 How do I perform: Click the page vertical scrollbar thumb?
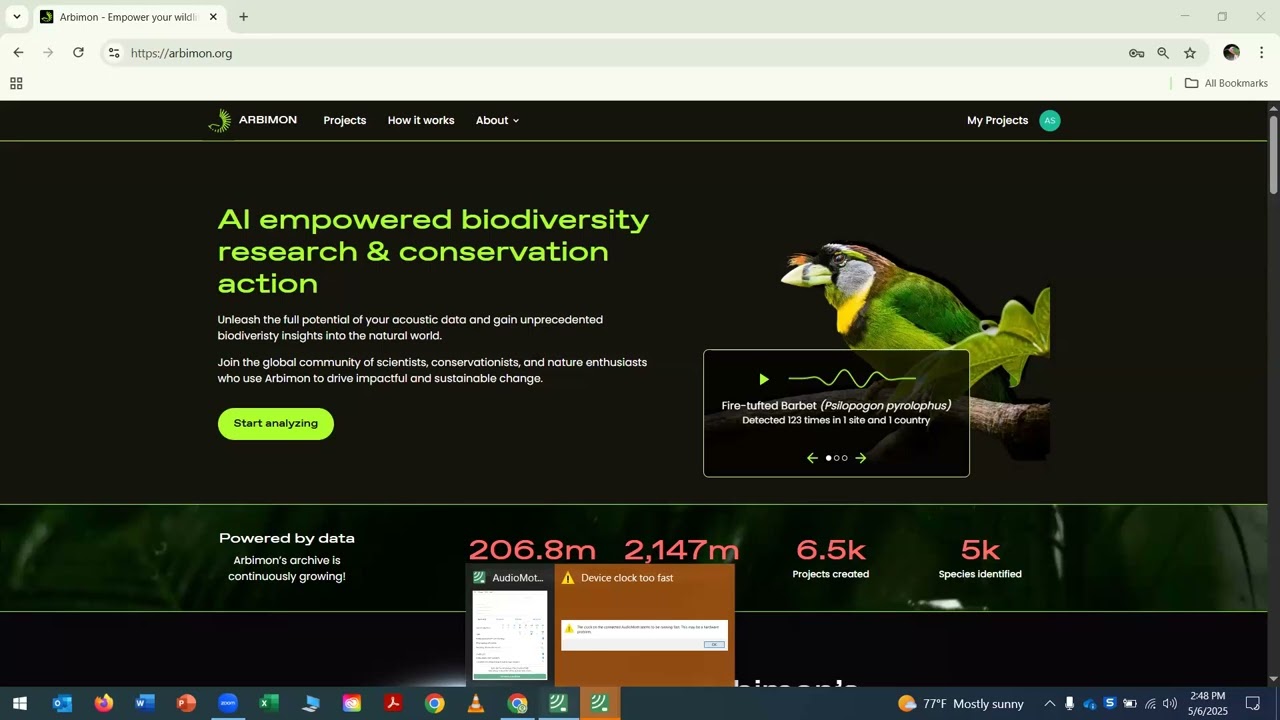1273,153
